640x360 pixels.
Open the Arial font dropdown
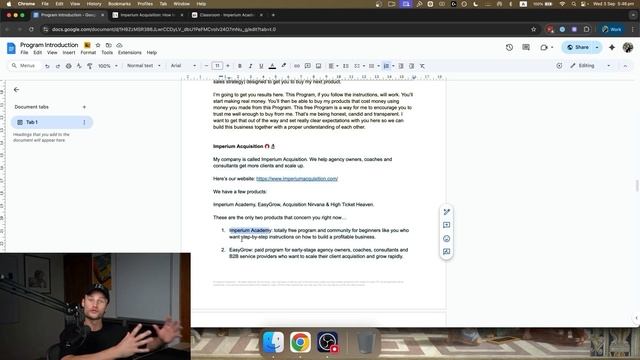(183, 66)
